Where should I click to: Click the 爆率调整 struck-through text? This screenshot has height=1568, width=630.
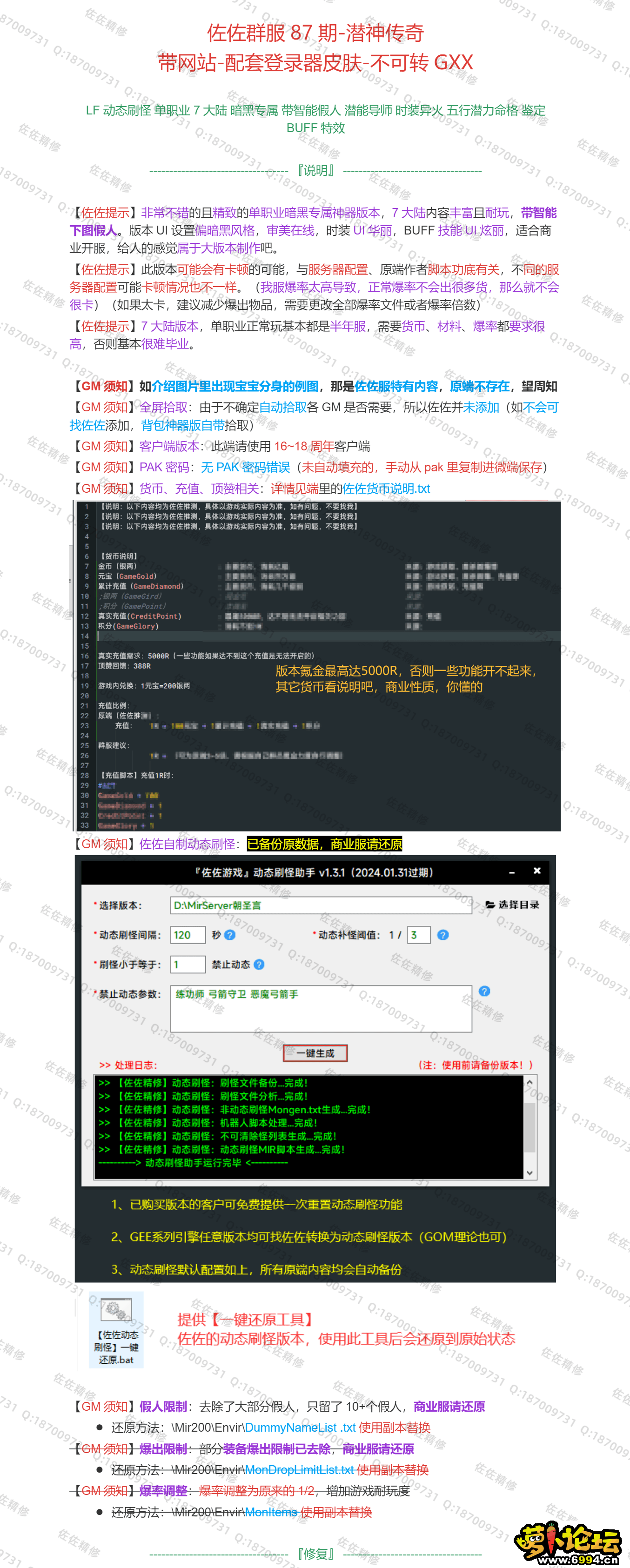[163, 1491]
